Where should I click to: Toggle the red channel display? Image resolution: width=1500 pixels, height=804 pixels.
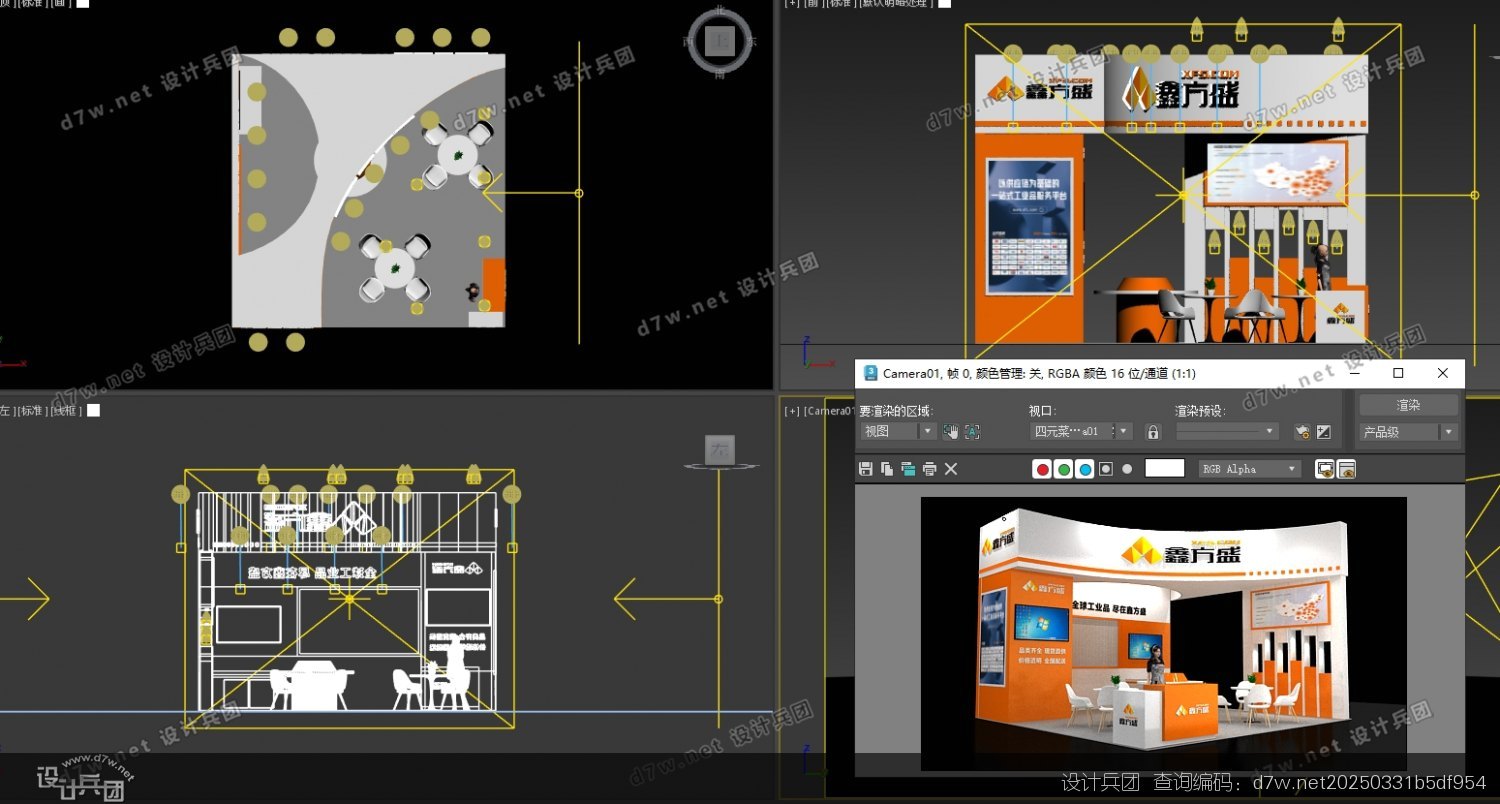click(1042, 468)
